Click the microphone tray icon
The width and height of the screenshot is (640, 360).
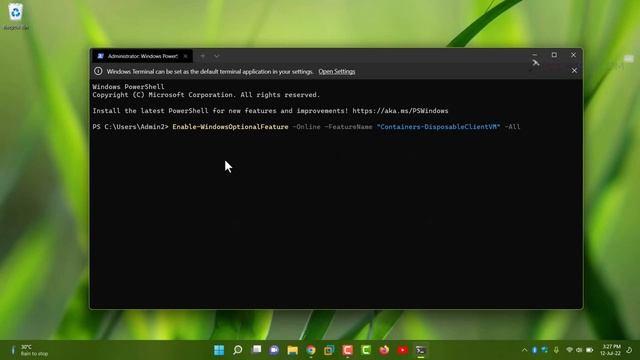pos(556,350)
